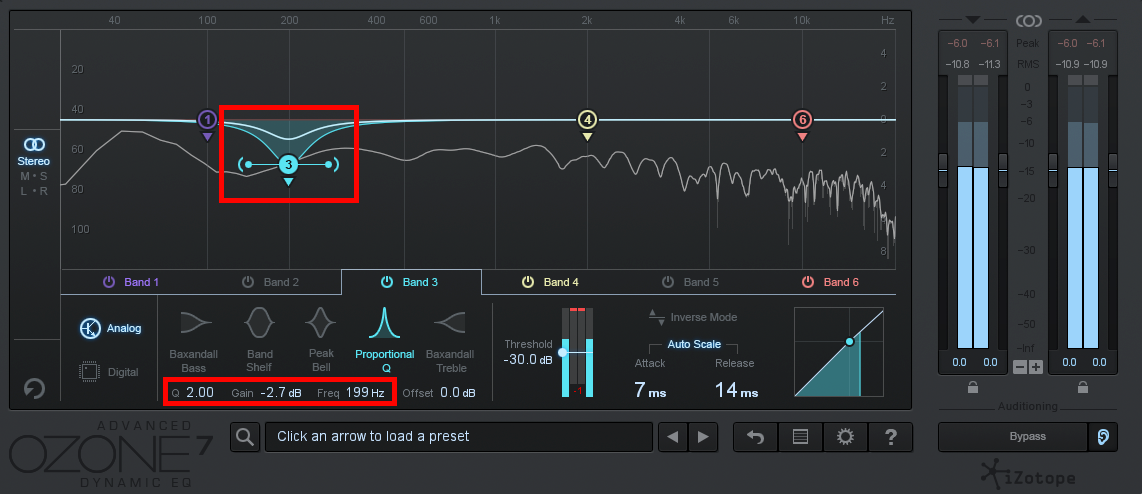
Task: Switch to L•R channel mode
Action: click(34, 192)
